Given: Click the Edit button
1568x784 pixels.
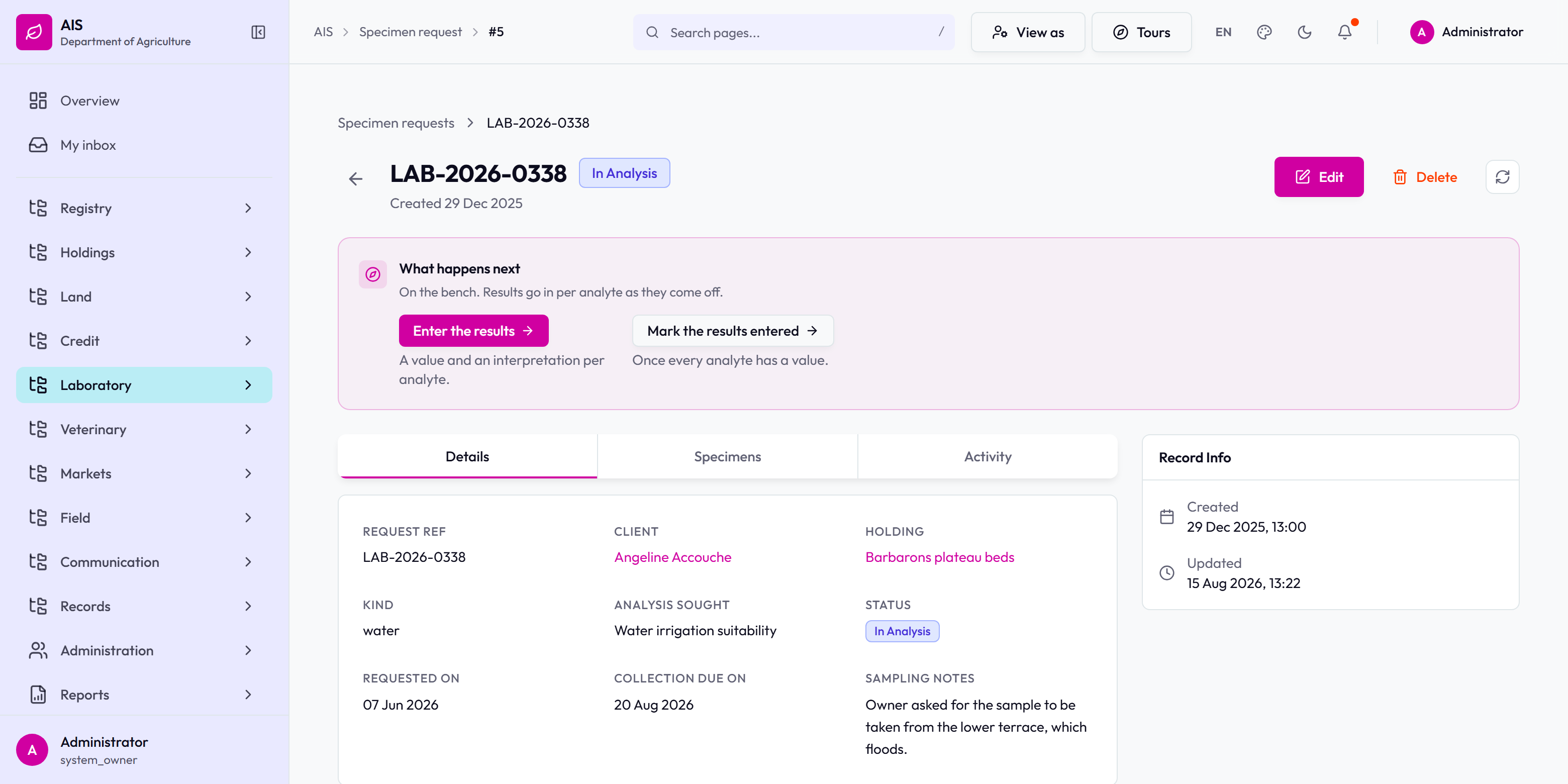Looking at the screenshot, I should pos(1319,177).
